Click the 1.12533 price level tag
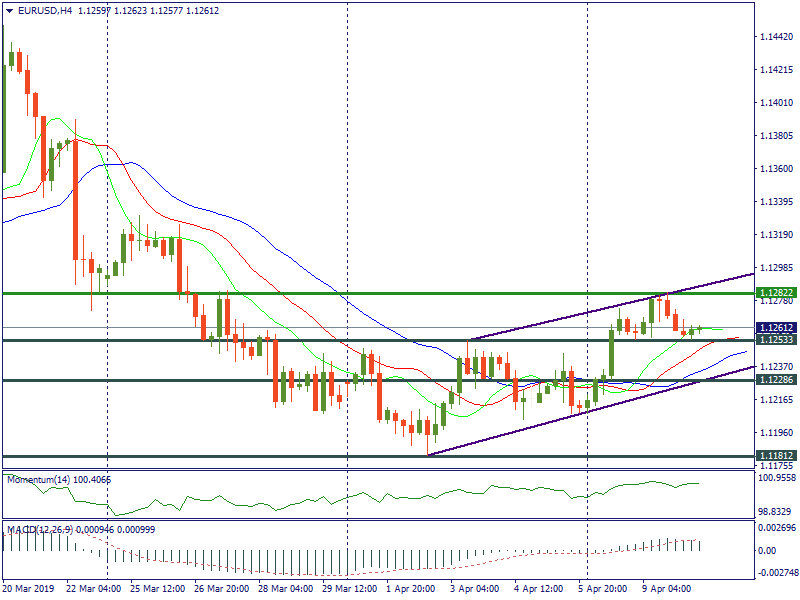The height and width of the screenshot is (600, 800). tap(776, 341)
